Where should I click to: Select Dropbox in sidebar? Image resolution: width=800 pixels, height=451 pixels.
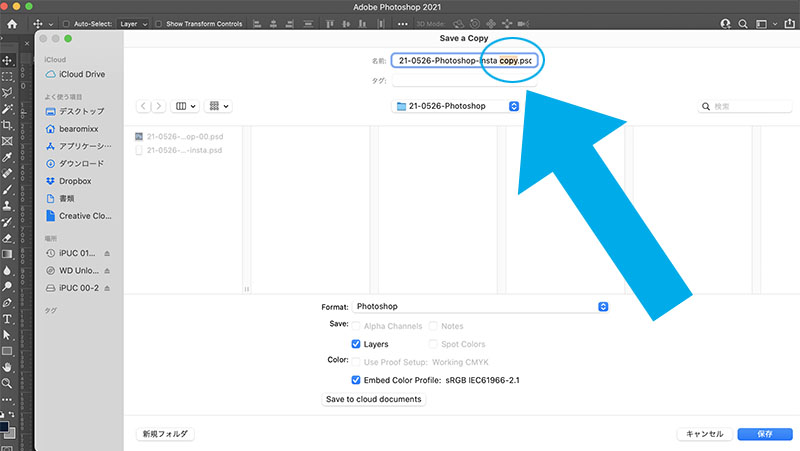69,181
